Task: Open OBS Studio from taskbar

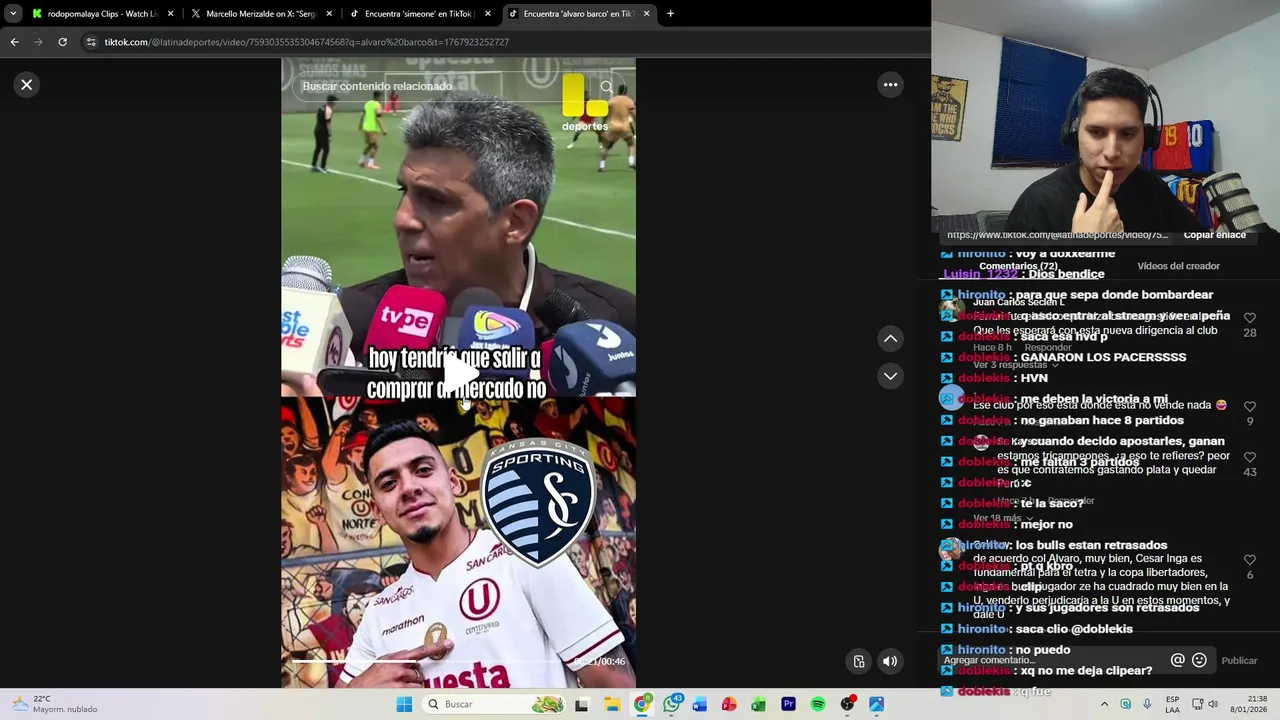Action: coord(848,704)
